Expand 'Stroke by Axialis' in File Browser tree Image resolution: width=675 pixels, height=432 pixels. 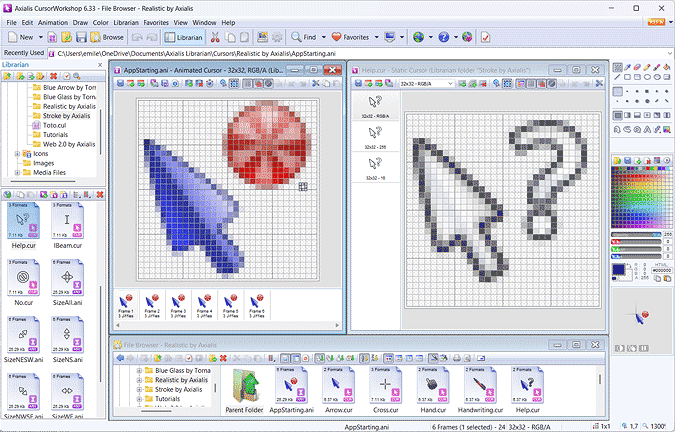pos(139,389)
